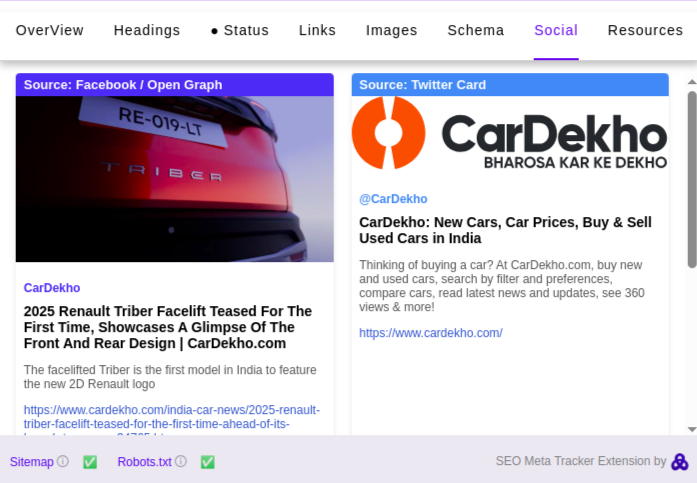Click the CarDekho Twitter card logo image

[510, 133]
